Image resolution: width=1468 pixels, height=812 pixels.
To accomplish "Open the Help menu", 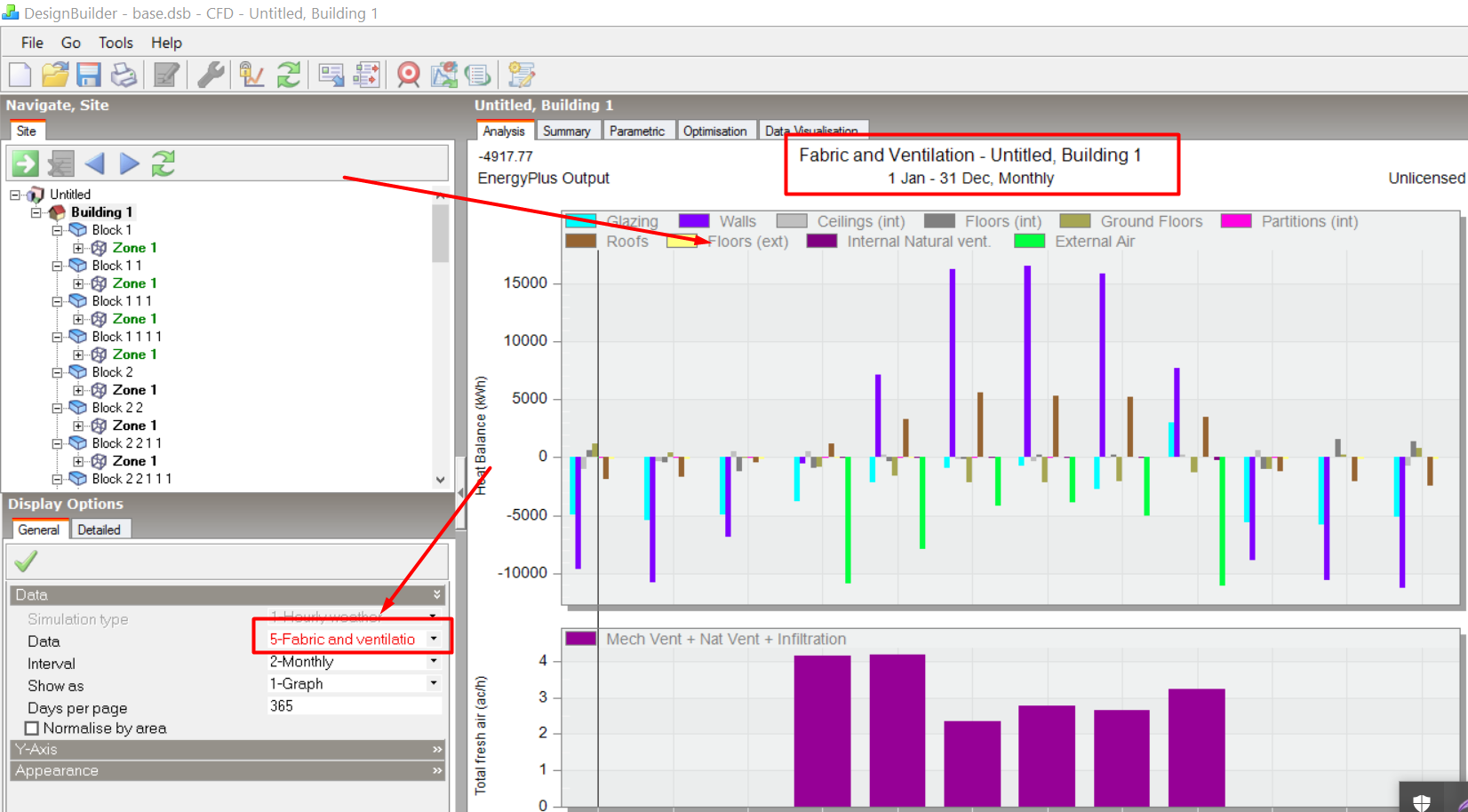I will tap(166, 43).
